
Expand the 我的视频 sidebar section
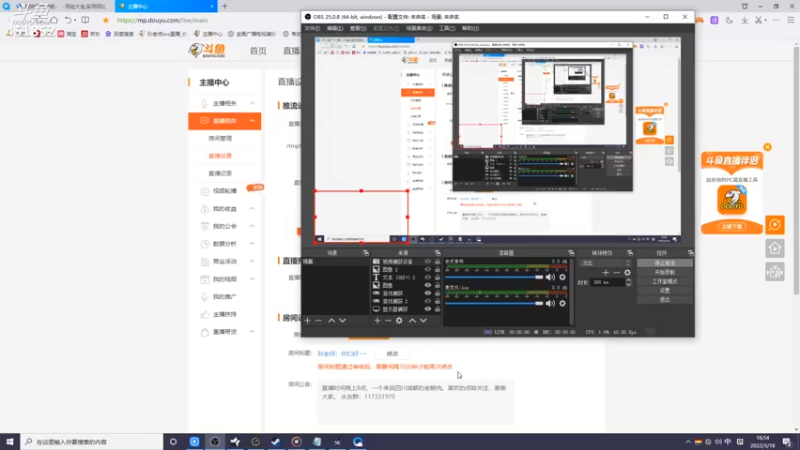(x=252, y=279)
